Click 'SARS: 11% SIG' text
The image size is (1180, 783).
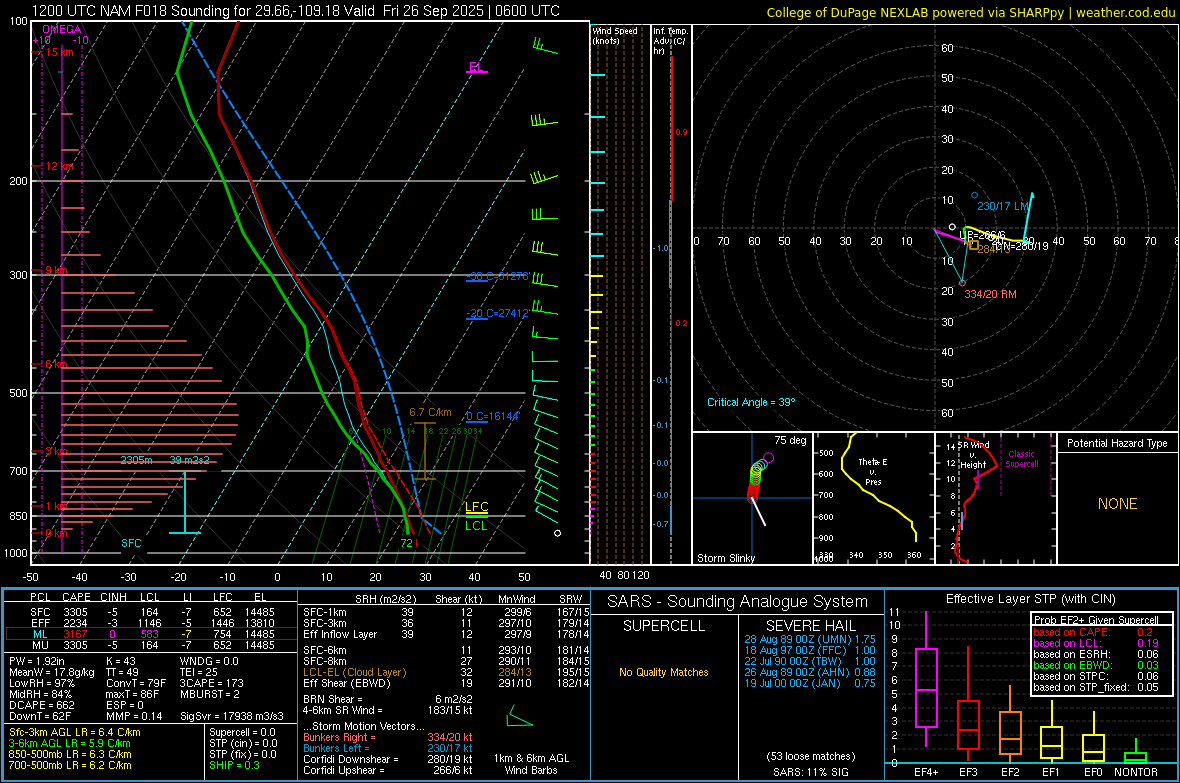point(810,772)
